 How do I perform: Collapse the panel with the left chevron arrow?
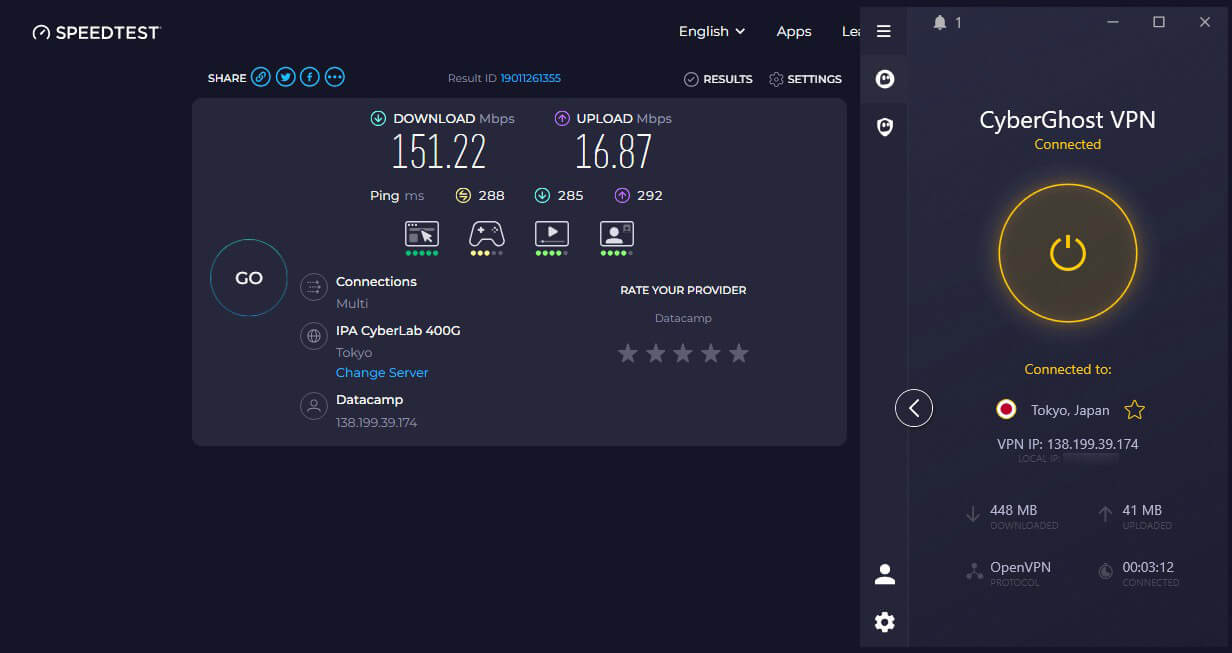913,408
